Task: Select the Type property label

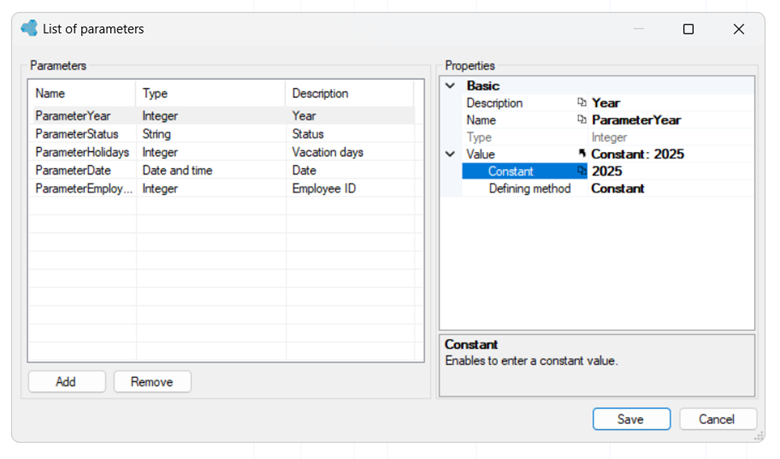Action: [x=479, y=137]
